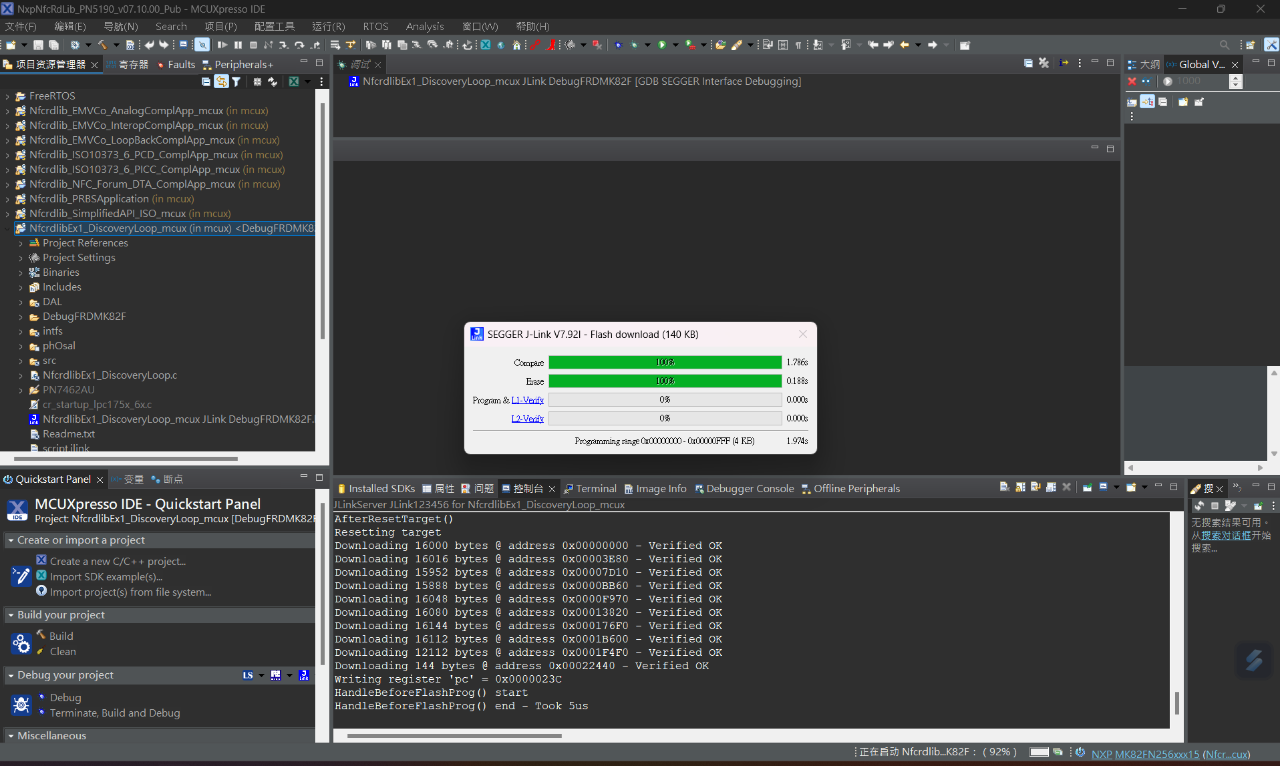Click the hammer Build icon in toolbar
Viewport: 1280px width, 766px height.
102,45
